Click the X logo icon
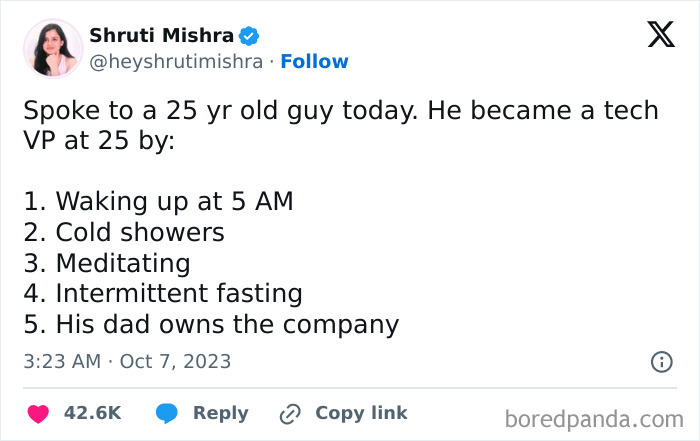The image size is (700, 441). click(660, 36)
